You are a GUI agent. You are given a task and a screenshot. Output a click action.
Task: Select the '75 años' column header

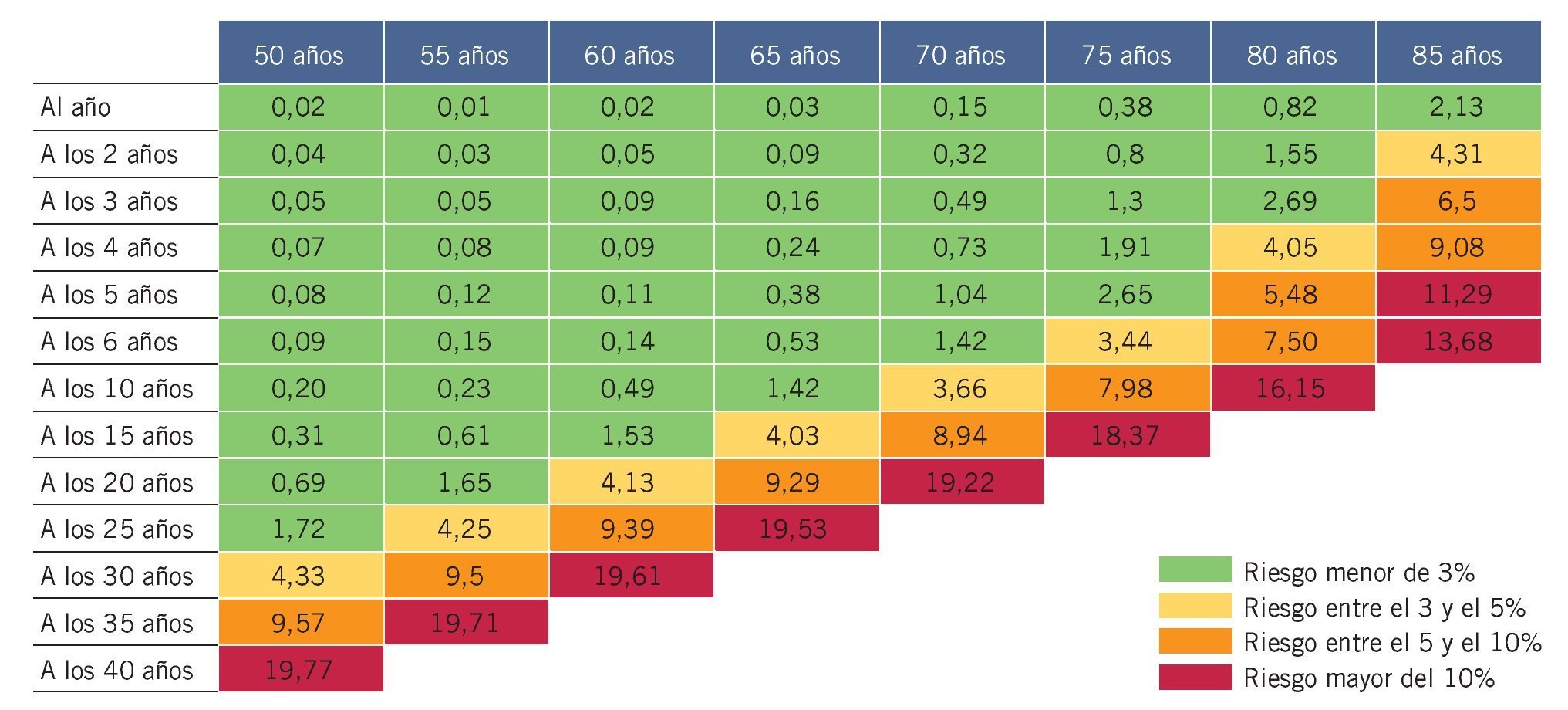[1127, 54]
